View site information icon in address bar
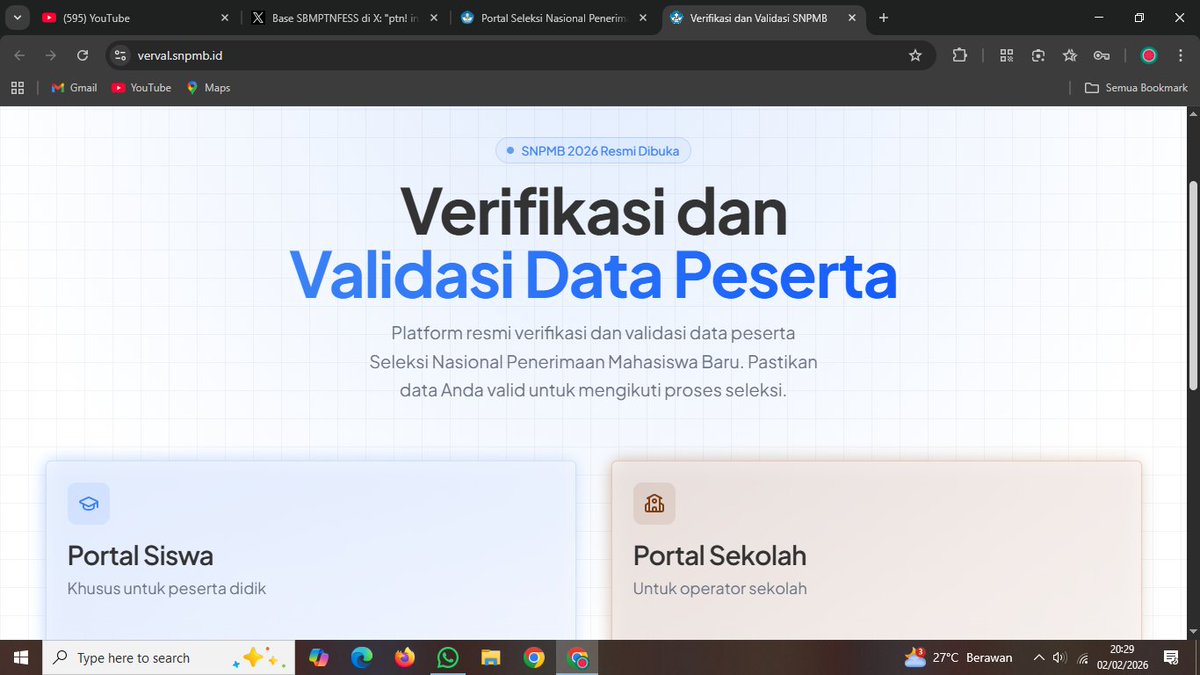Viewport: 1200px width, 675px height. coord(119,55)
